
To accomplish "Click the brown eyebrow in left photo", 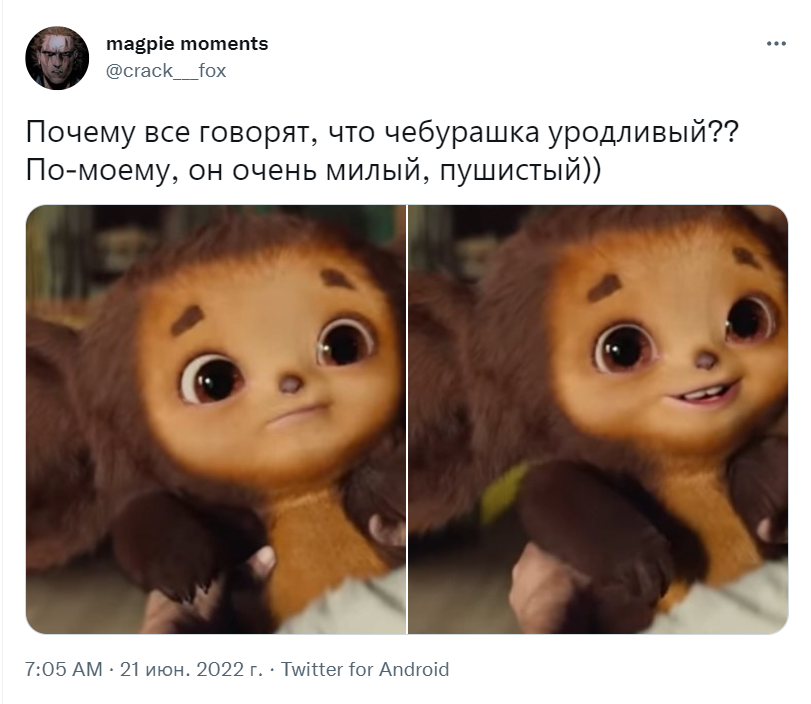I will [187, 320].
